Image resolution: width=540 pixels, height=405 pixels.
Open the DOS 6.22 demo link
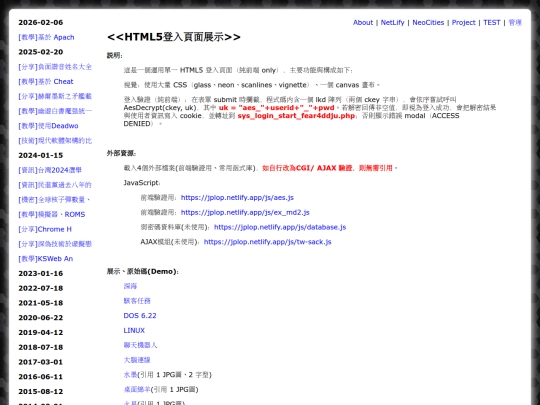click(140, 316)
